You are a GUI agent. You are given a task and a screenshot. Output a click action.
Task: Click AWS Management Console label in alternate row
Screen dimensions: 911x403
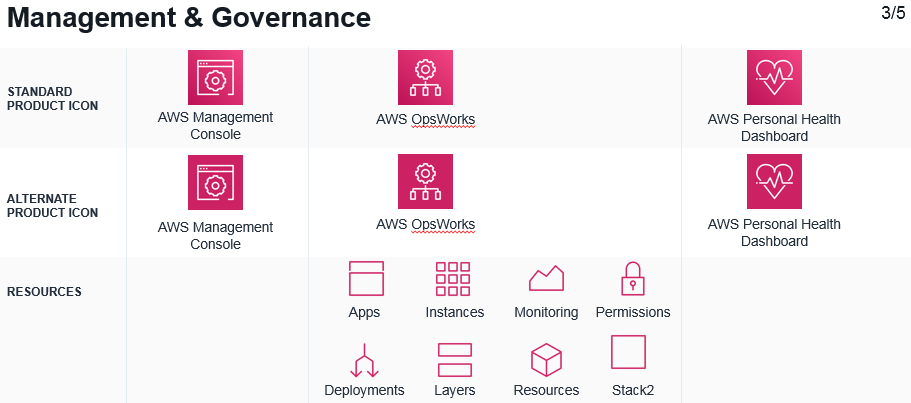216,235
